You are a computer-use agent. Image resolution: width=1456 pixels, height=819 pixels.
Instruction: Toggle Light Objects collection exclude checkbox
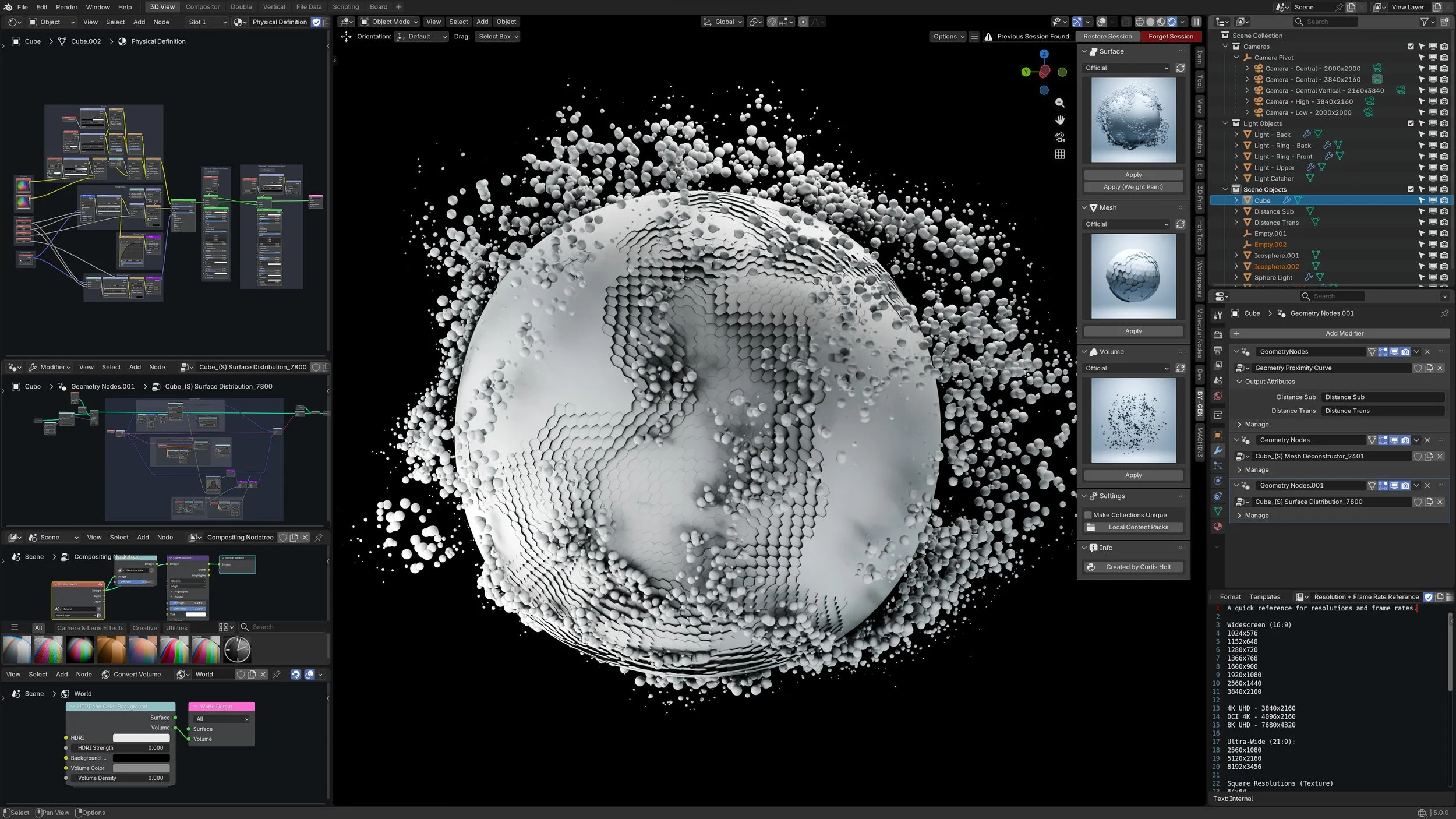pos(1410,123)
